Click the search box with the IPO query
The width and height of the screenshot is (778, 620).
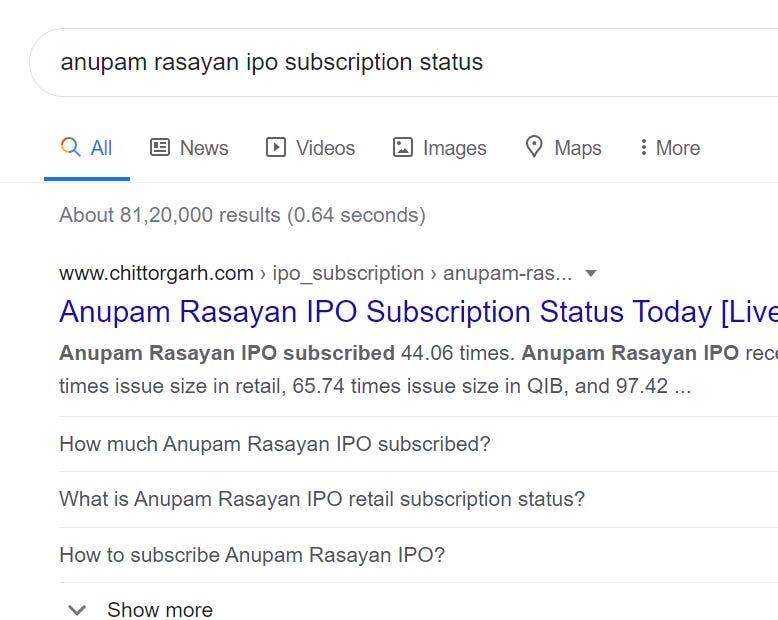[x=403, y=62]
